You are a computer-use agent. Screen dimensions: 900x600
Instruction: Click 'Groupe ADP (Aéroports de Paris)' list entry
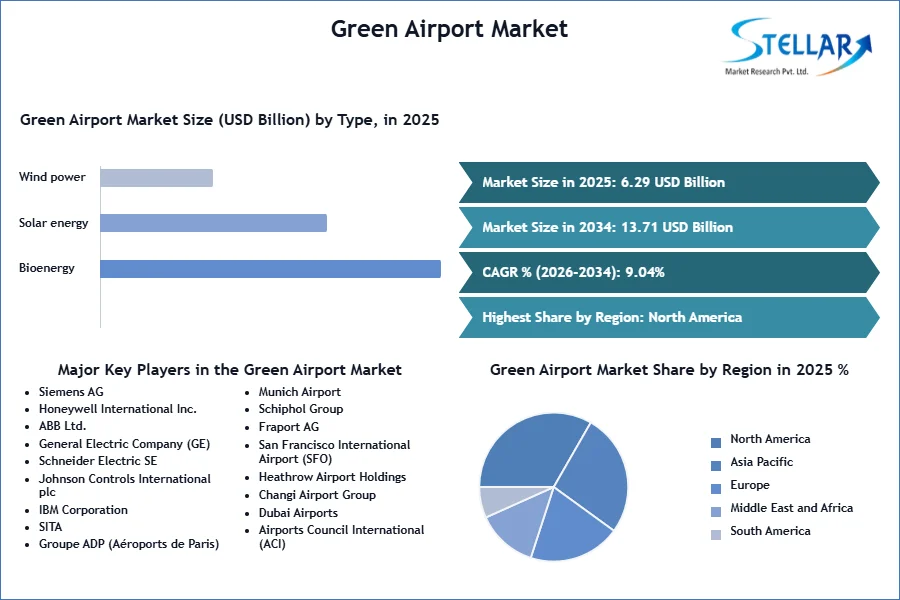(x=129, y=544)
